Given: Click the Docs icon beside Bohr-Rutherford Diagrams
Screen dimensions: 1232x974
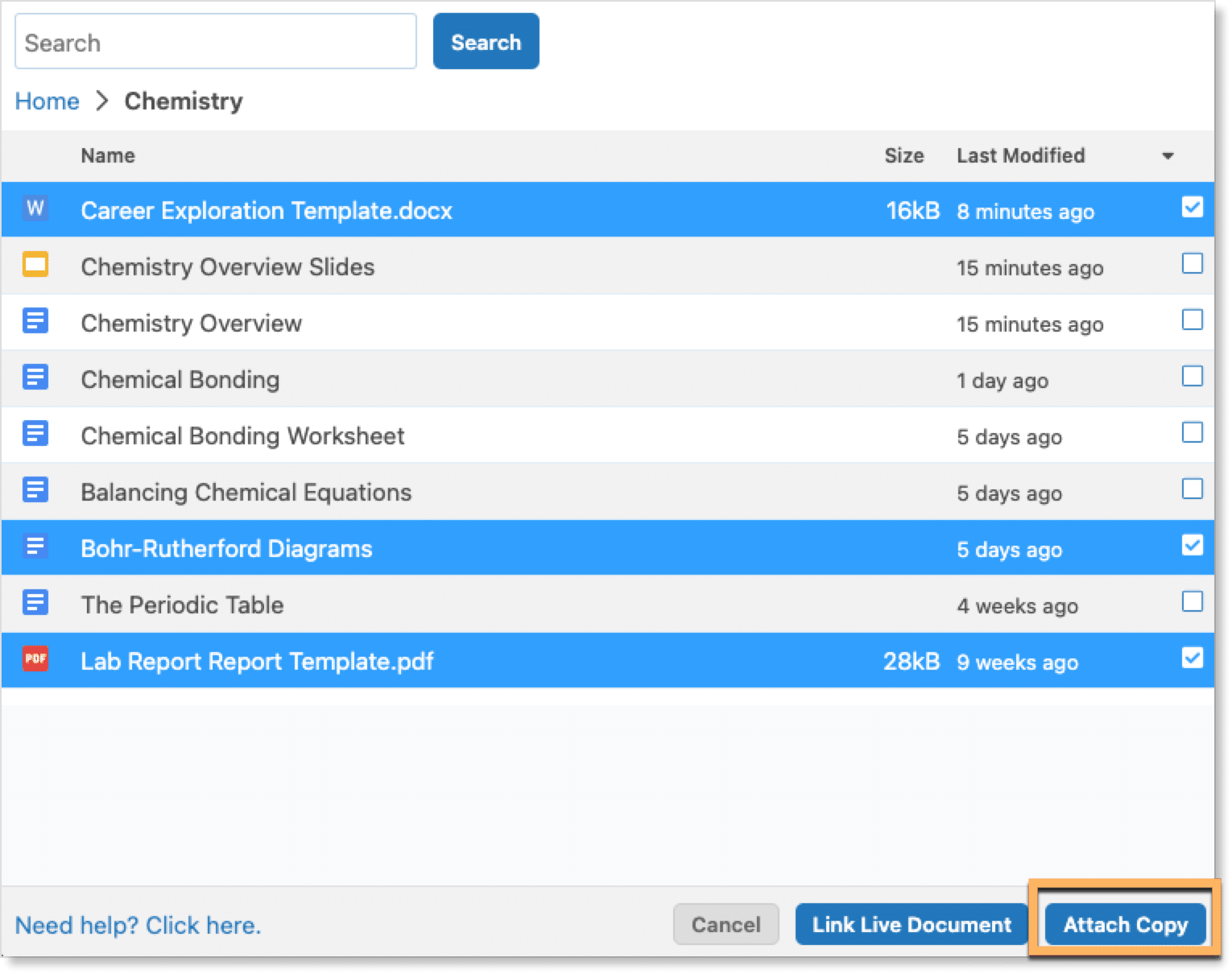Looking at the screenshot, I should coord(35,547).
